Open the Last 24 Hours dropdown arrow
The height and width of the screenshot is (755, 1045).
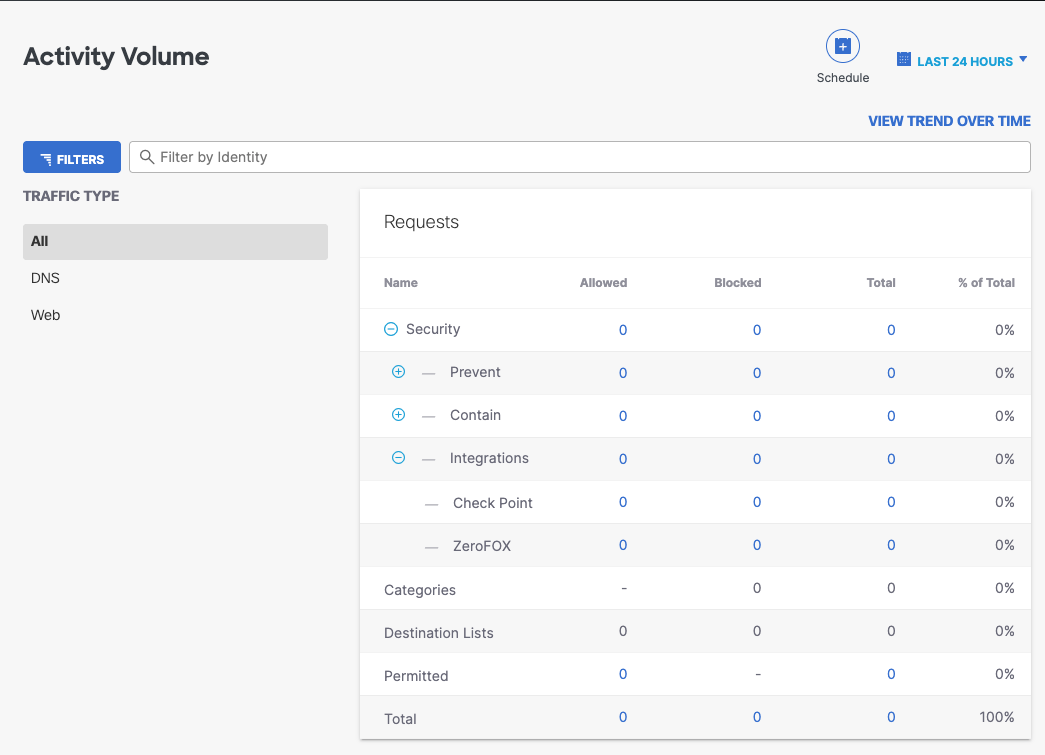click(x=1023, y=59)
